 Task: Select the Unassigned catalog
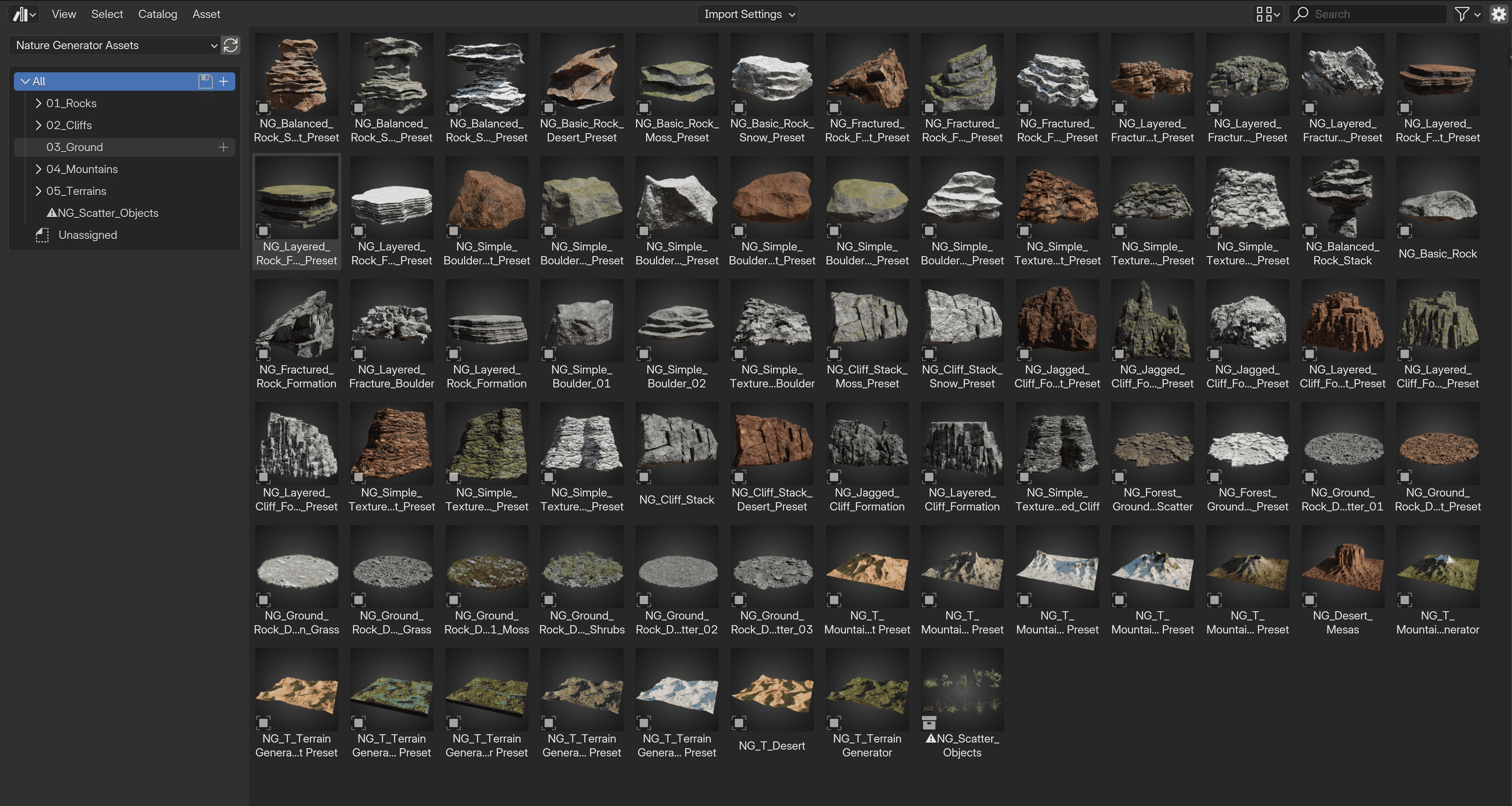tap(87, 235)
